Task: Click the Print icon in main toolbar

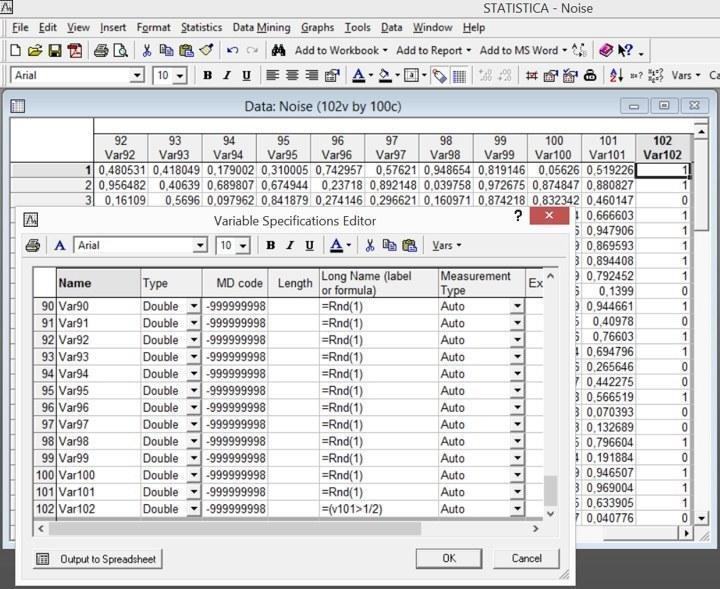Action: (101, 50)
